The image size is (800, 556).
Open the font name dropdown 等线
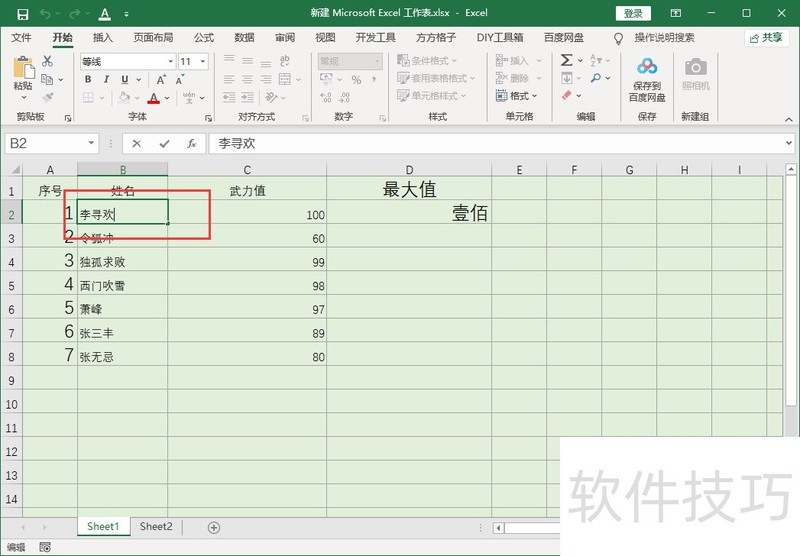tap(170, 62)
